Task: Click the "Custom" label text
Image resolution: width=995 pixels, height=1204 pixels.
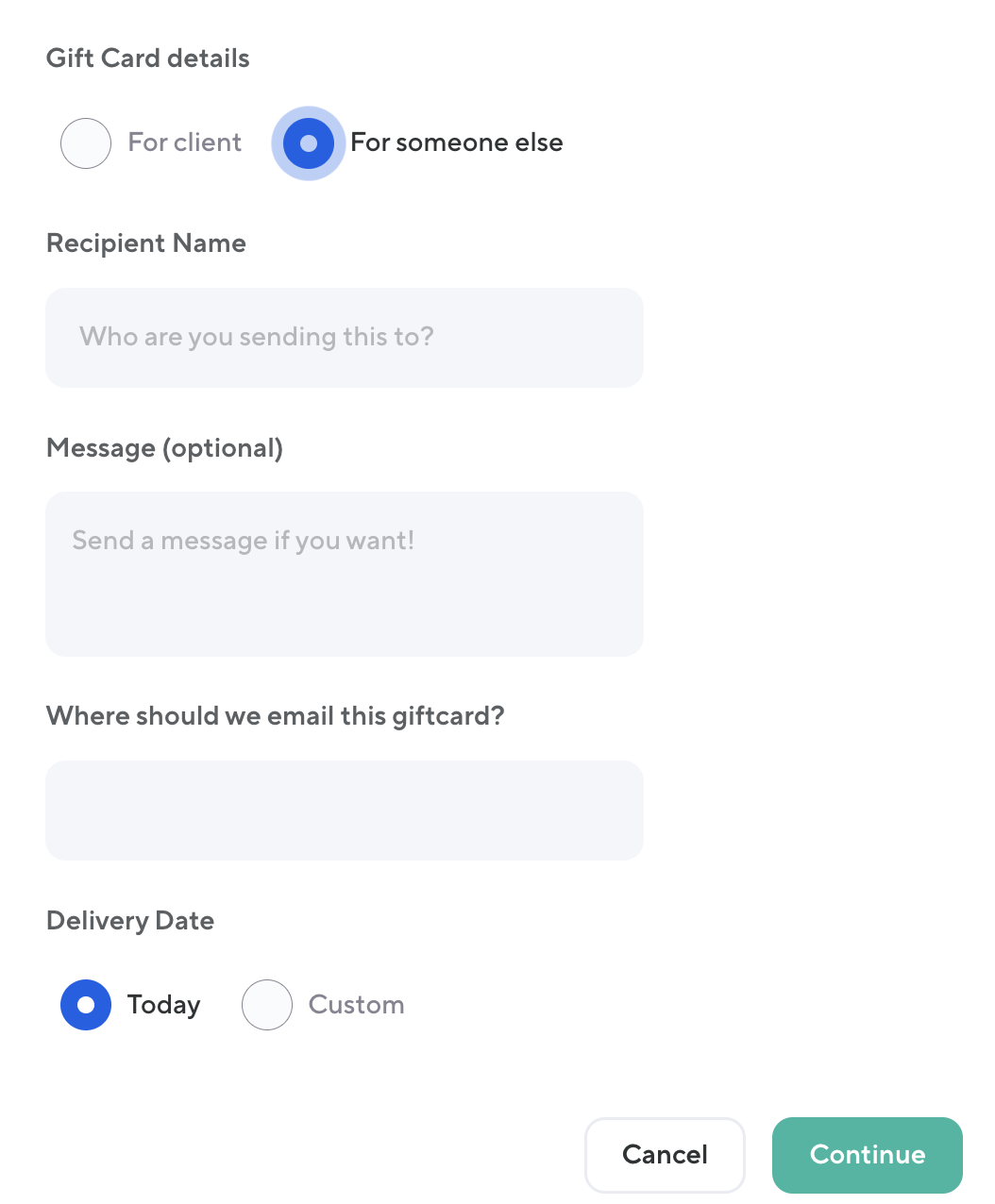Action: pyautogui.click(x=357, y=1005)
